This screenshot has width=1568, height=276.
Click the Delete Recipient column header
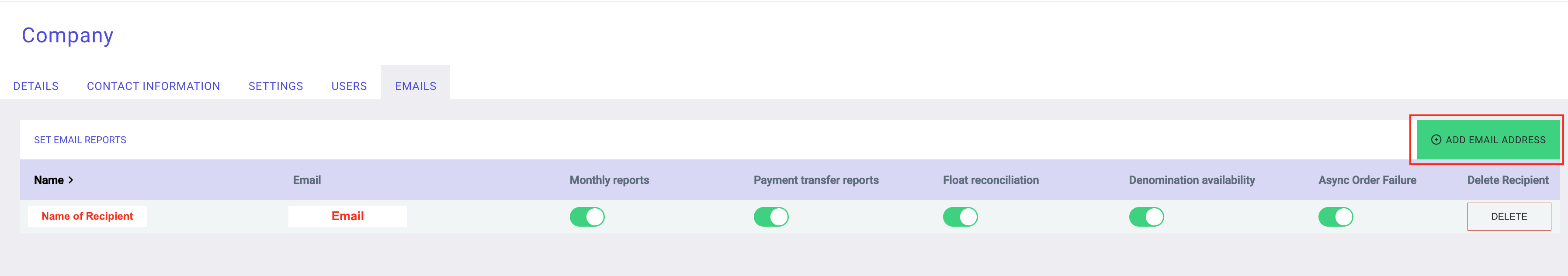(1507, 180)
